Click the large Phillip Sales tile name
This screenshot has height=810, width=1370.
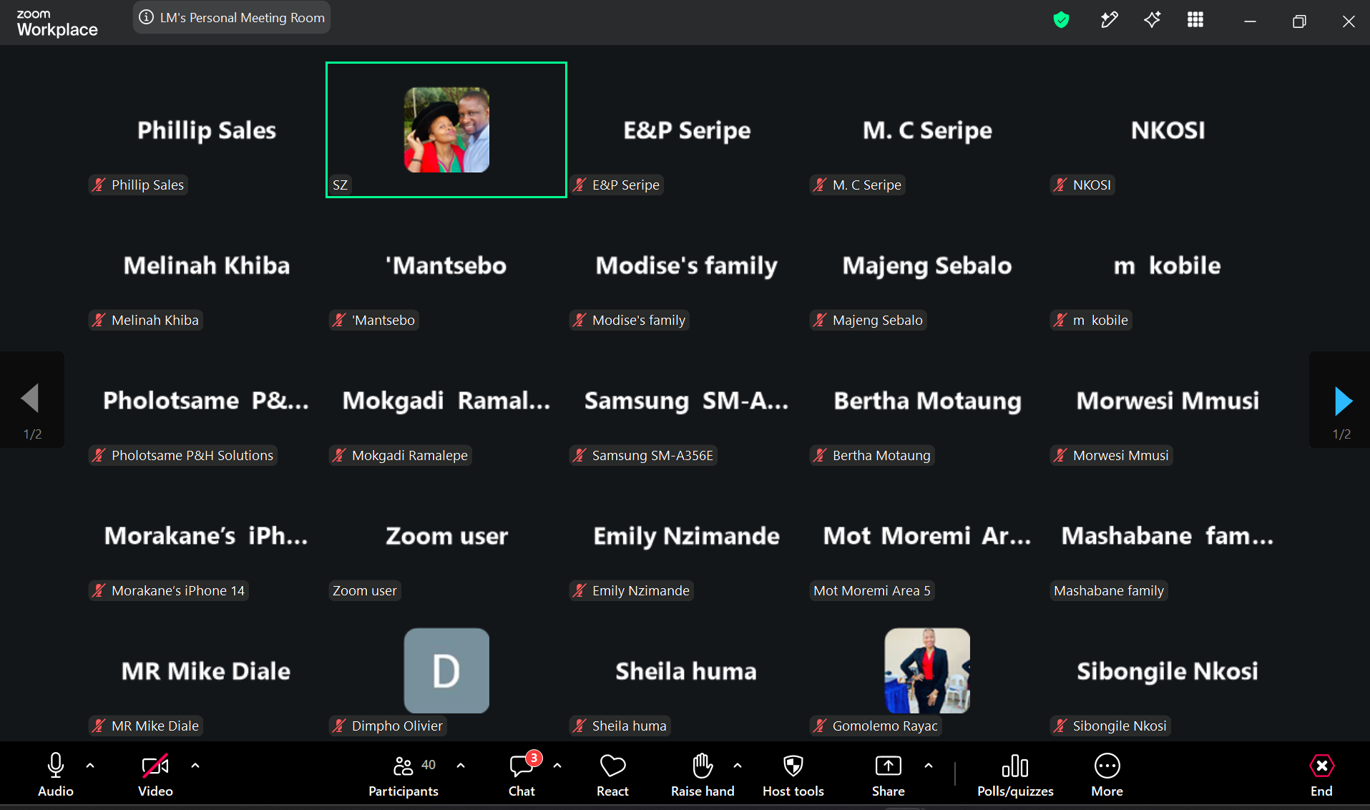(x=206, y=130)
